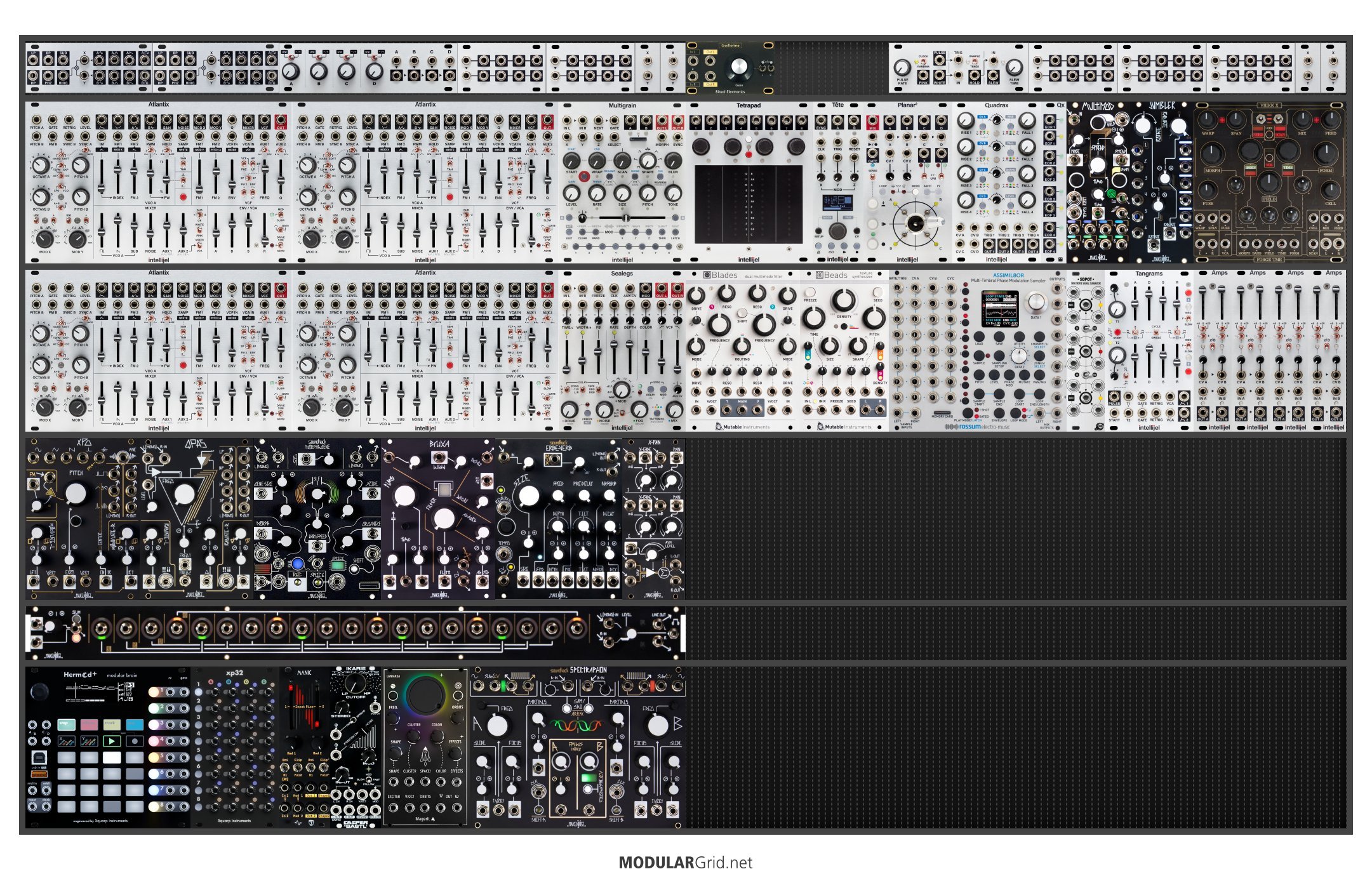
Task: Click the Planar² joystick
Action: click(x=916, y=223)
